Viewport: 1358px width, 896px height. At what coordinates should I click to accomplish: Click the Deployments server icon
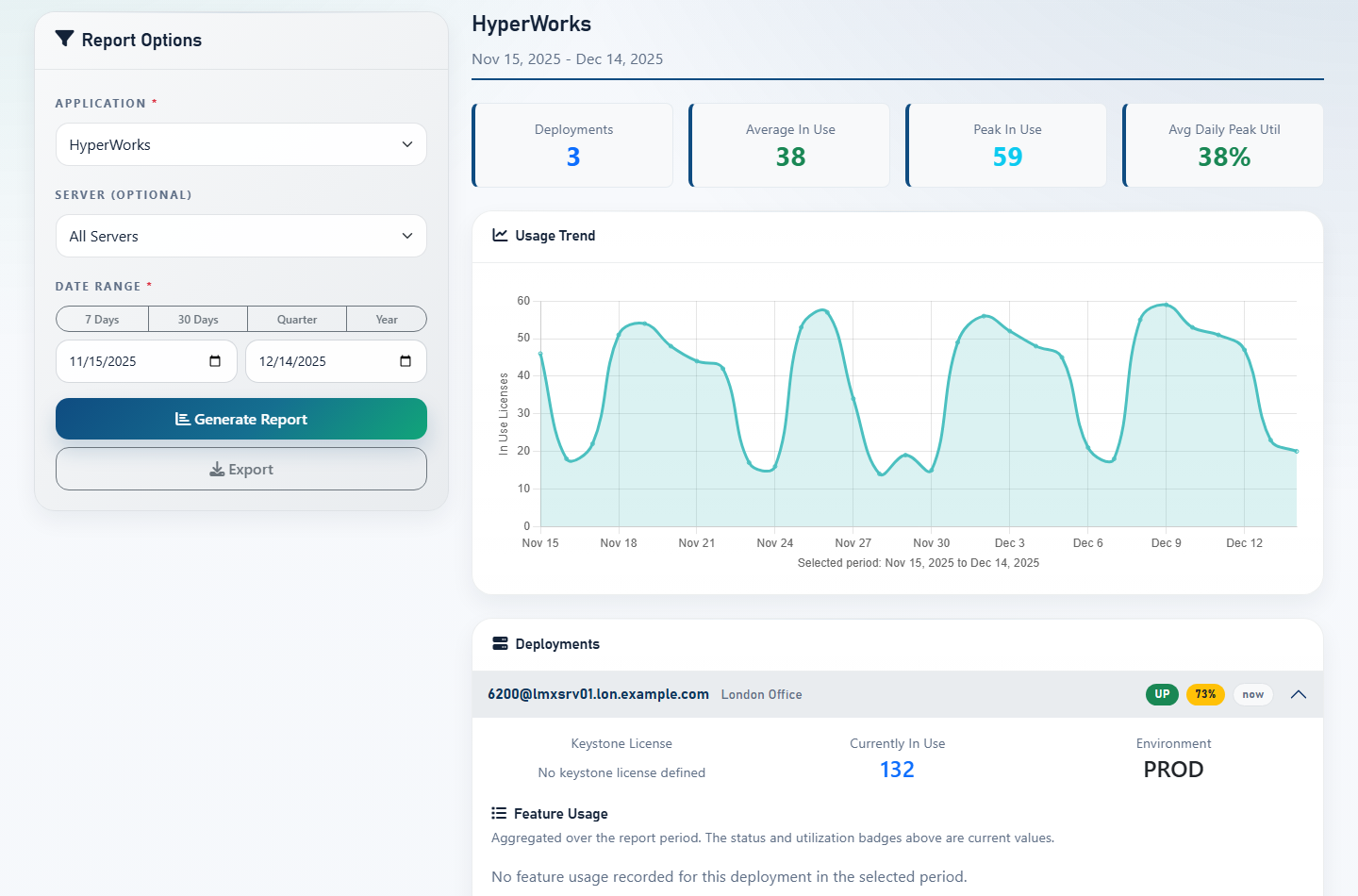pyautogui.click(x=500, y=643)
